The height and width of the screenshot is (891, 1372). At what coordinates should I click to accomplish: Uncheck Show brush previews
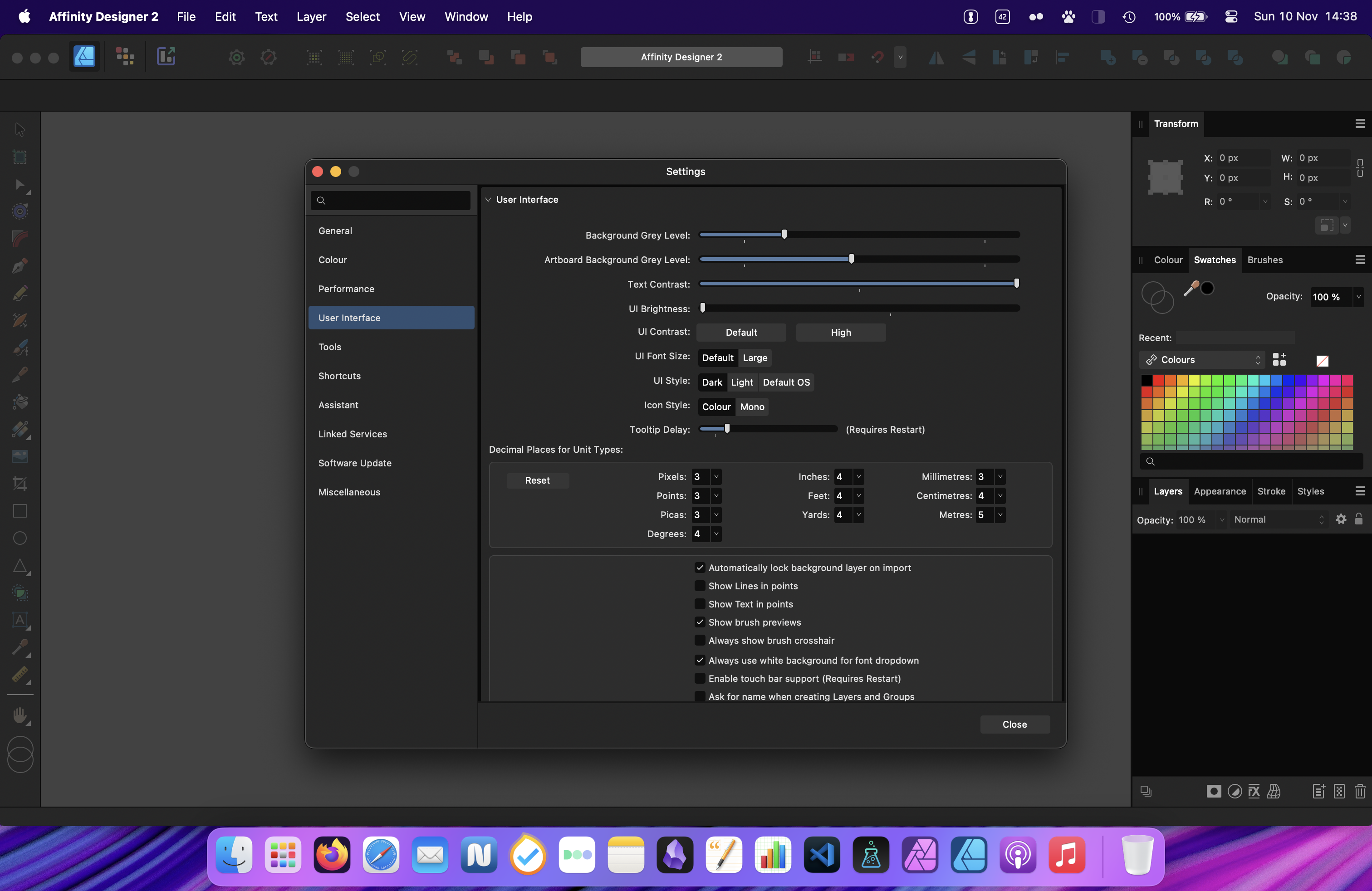coord(700,622)
